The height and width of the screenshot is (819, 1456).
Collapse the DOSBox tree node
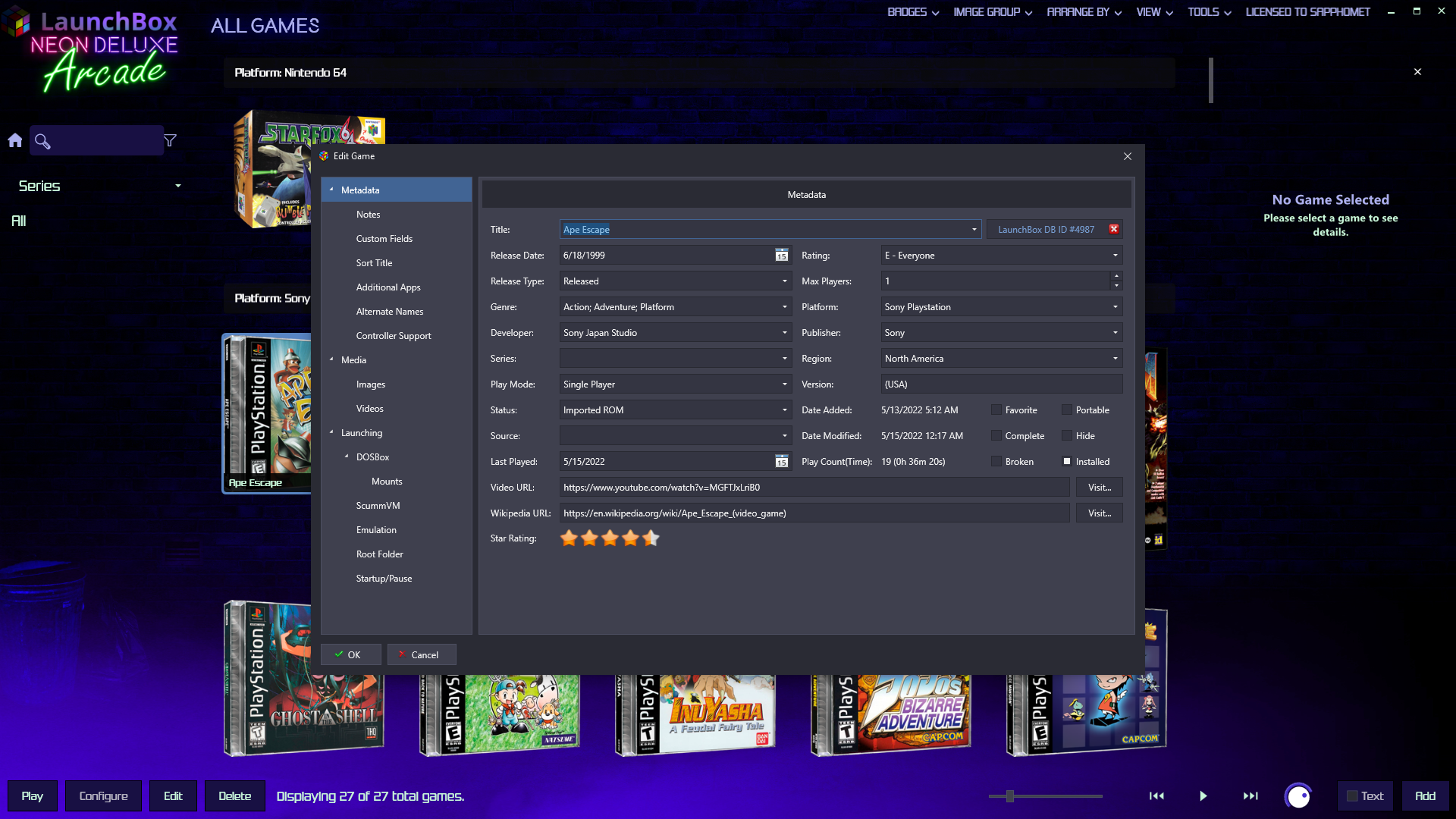pos(347,457)
